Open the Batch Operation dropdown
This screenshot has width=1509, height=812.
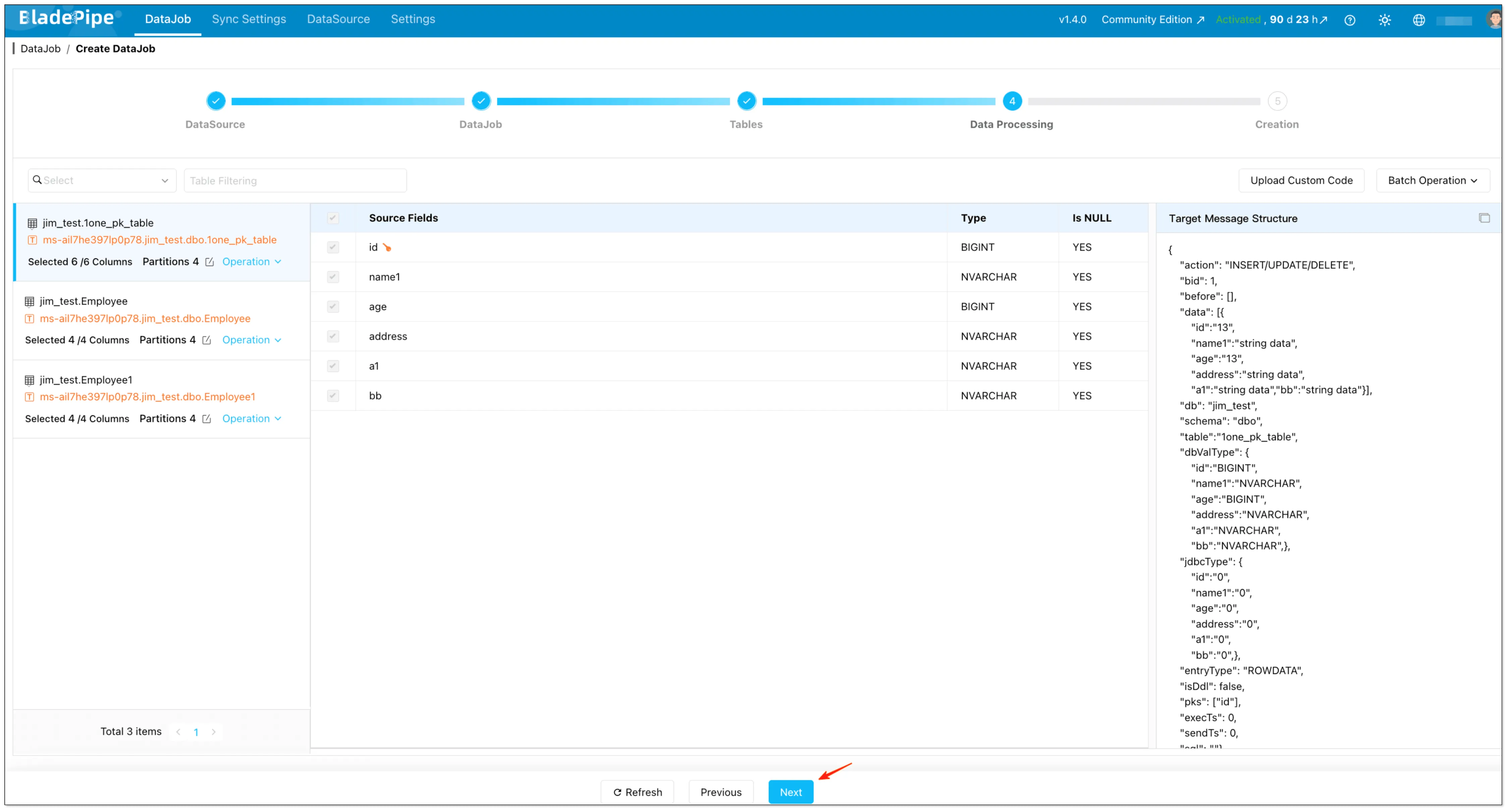tap(1432, 180)
